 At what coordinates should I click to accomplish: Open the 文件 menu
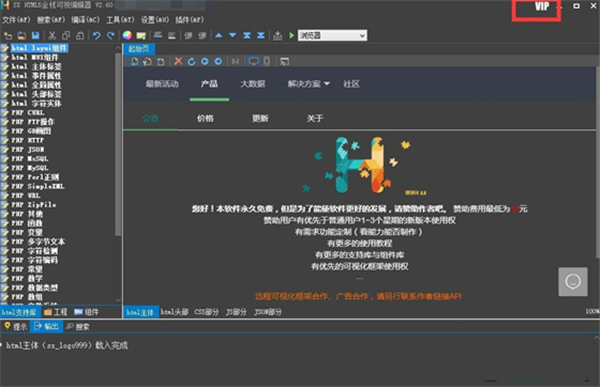16,20
